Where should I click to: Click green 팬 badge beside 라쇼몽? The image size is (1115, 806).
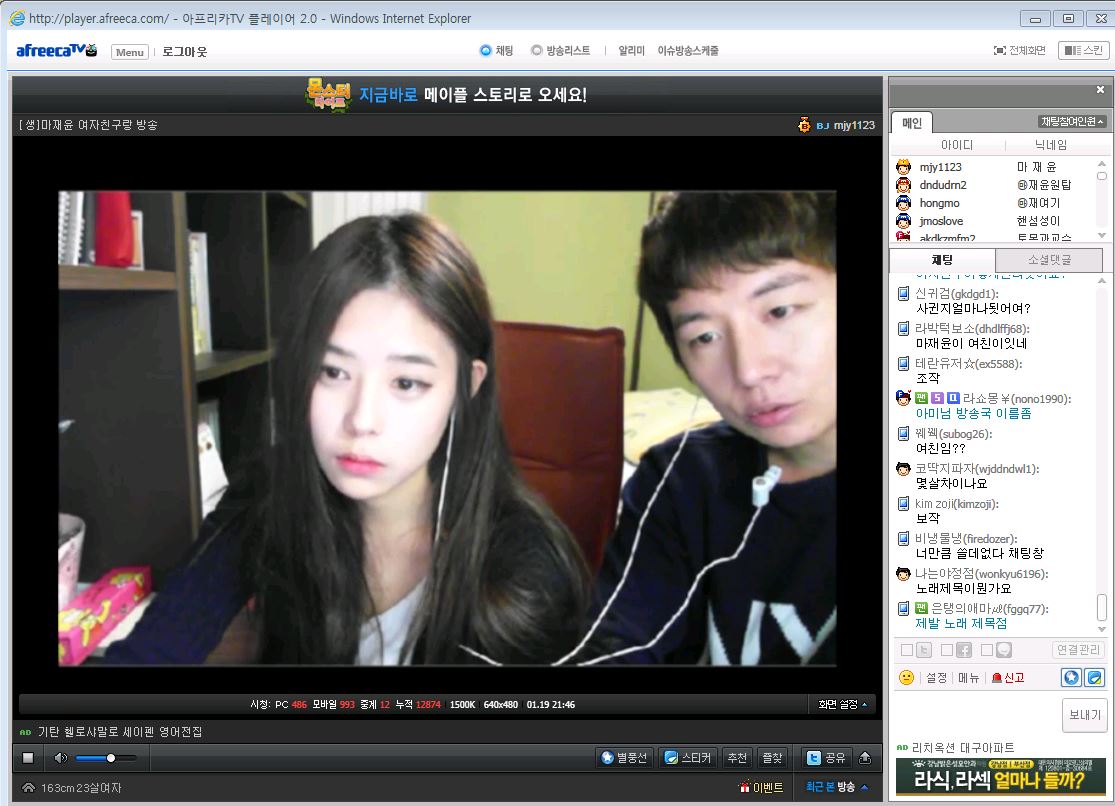921,398
